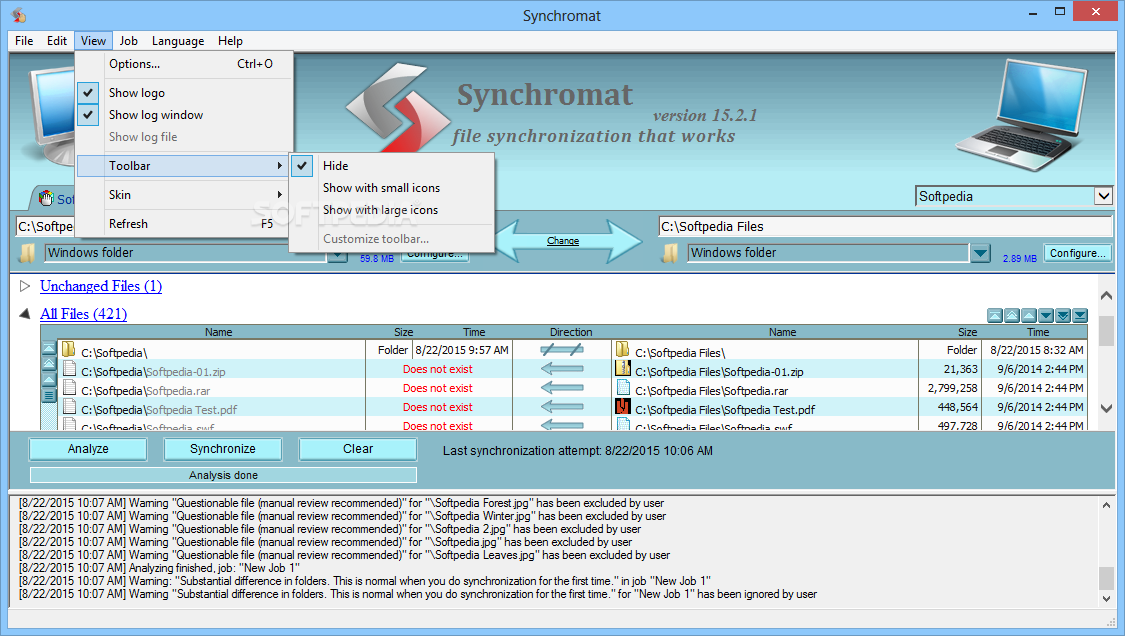Open the Skin submenu
Image resolution: width=1125 pixels, height=636 pixels.
(184, 195)
